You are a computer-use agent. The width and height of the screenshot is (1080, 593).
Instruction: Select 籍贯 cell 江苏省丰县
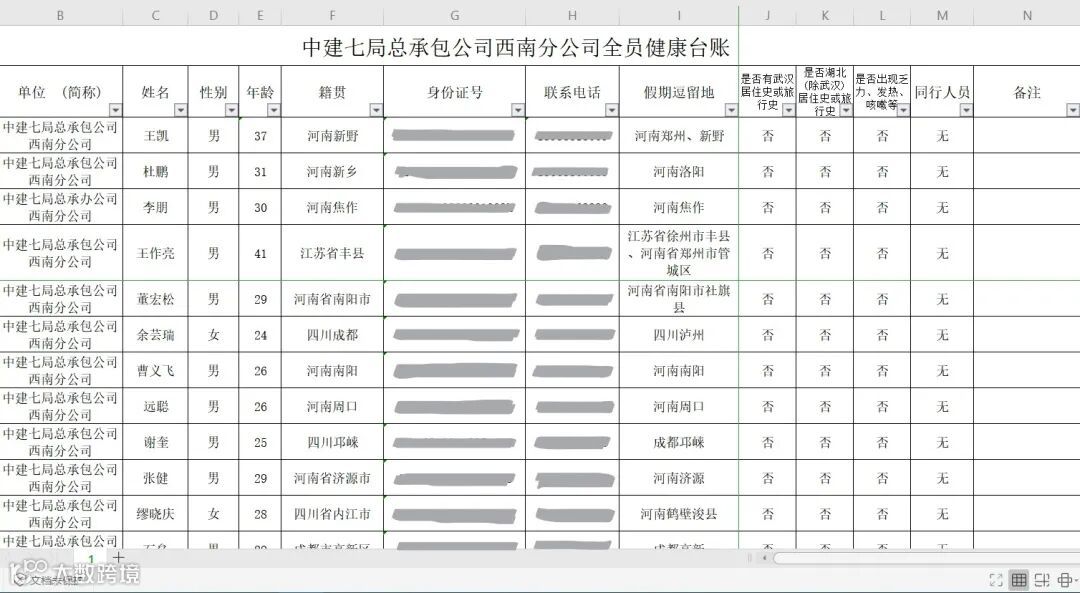point(333,253)
